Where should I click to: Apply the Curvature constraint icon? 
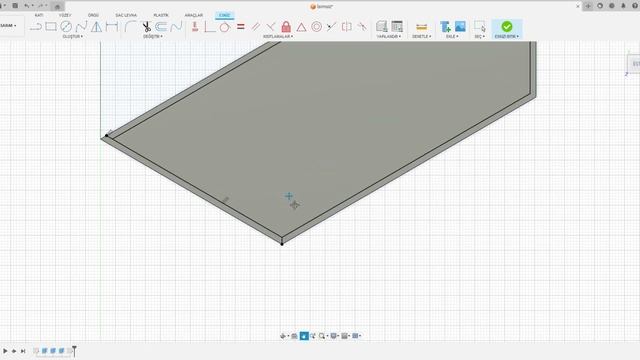click(362, 27)
